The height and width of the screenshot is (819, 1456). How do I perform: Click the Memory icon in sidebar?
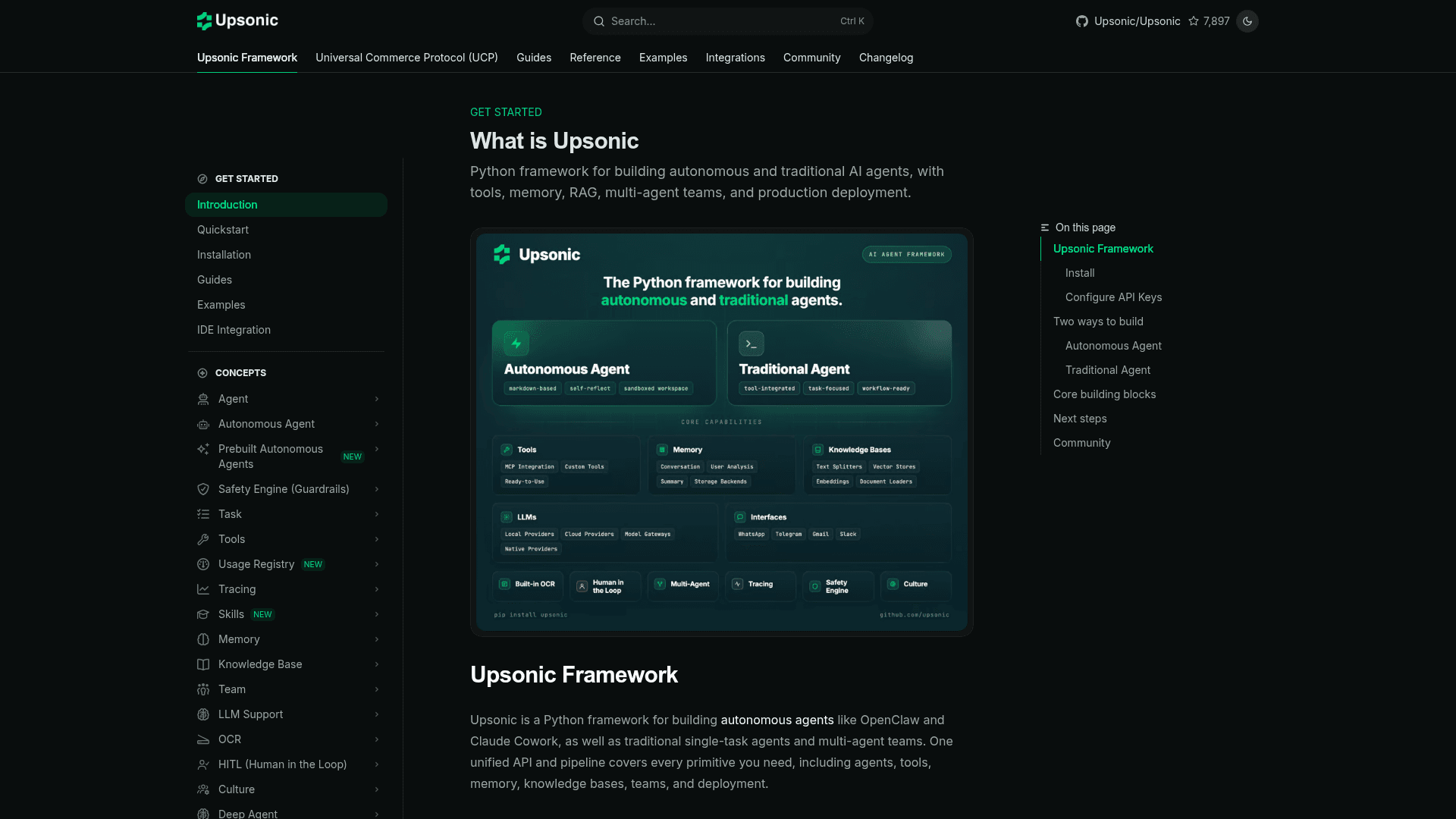[x=203, y=639]
